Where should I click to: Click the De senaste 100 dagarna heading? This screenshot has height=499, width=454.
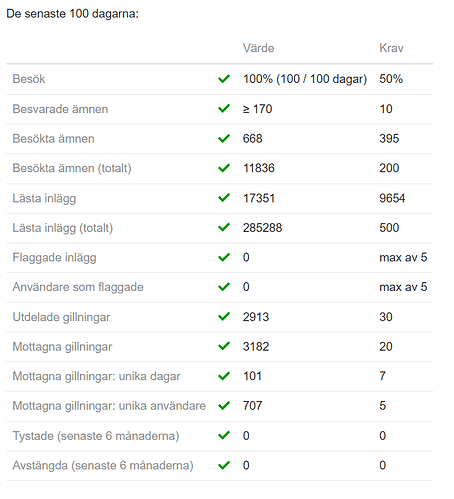click(72, 14)
